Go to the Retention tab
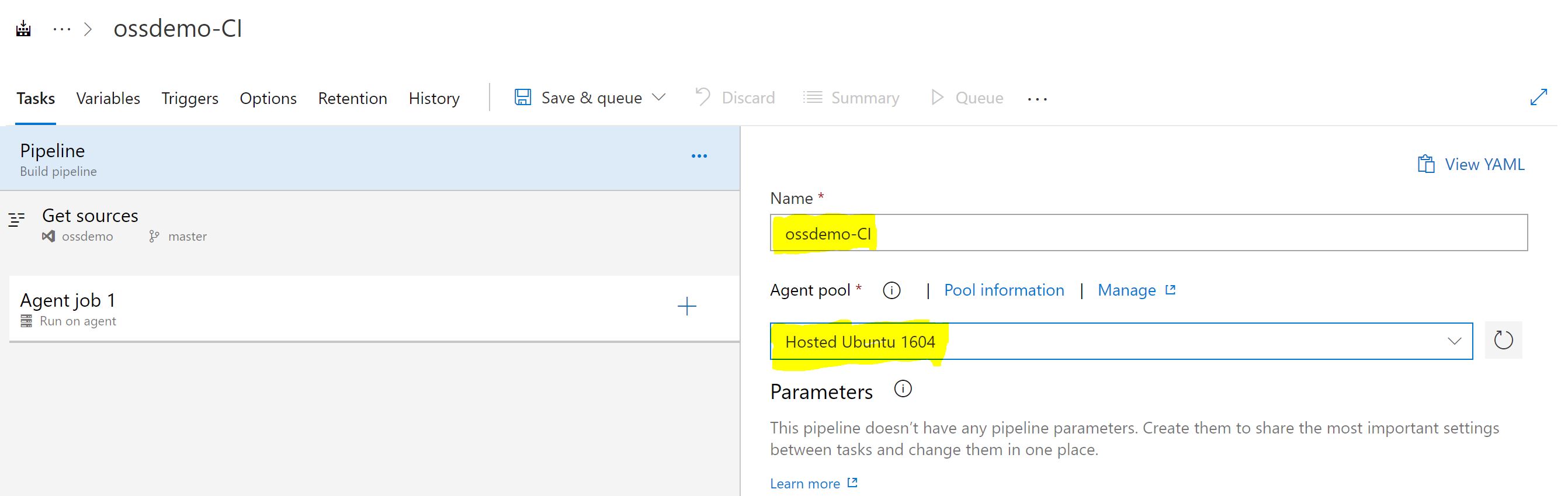Screen dimensions: 1568x496 352,98
